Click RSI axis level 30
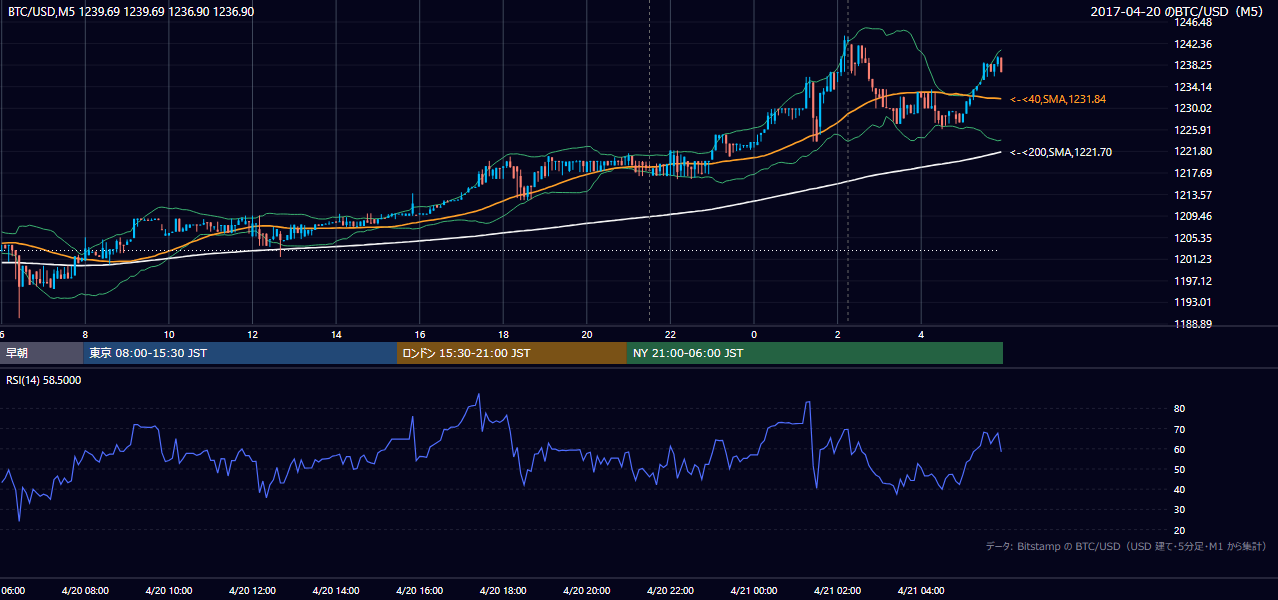1278x600 pixels. pos(1179,509)
